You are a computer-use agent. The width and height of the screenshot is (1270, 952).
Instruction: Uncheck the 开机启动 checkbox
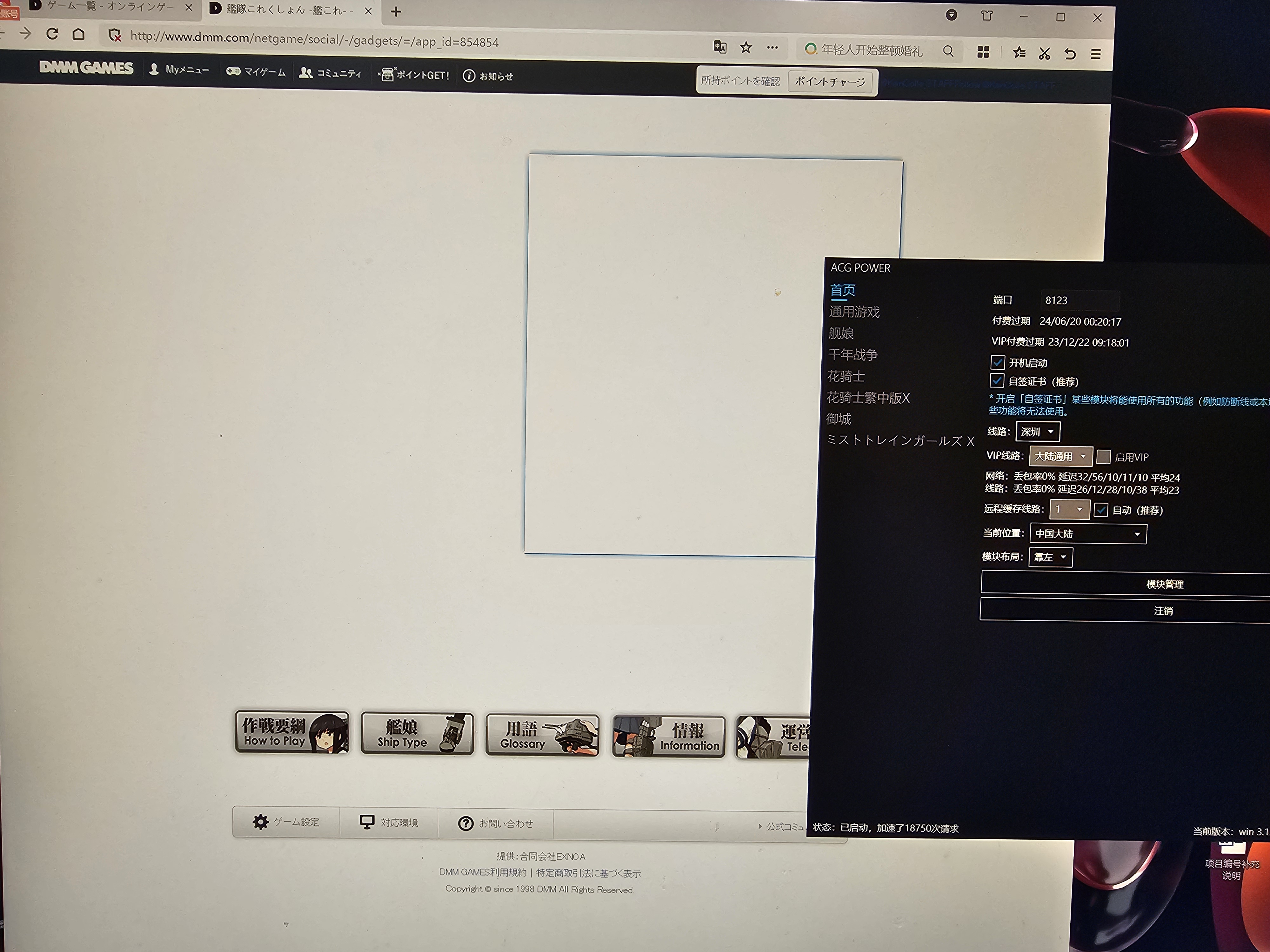point(997,362)
